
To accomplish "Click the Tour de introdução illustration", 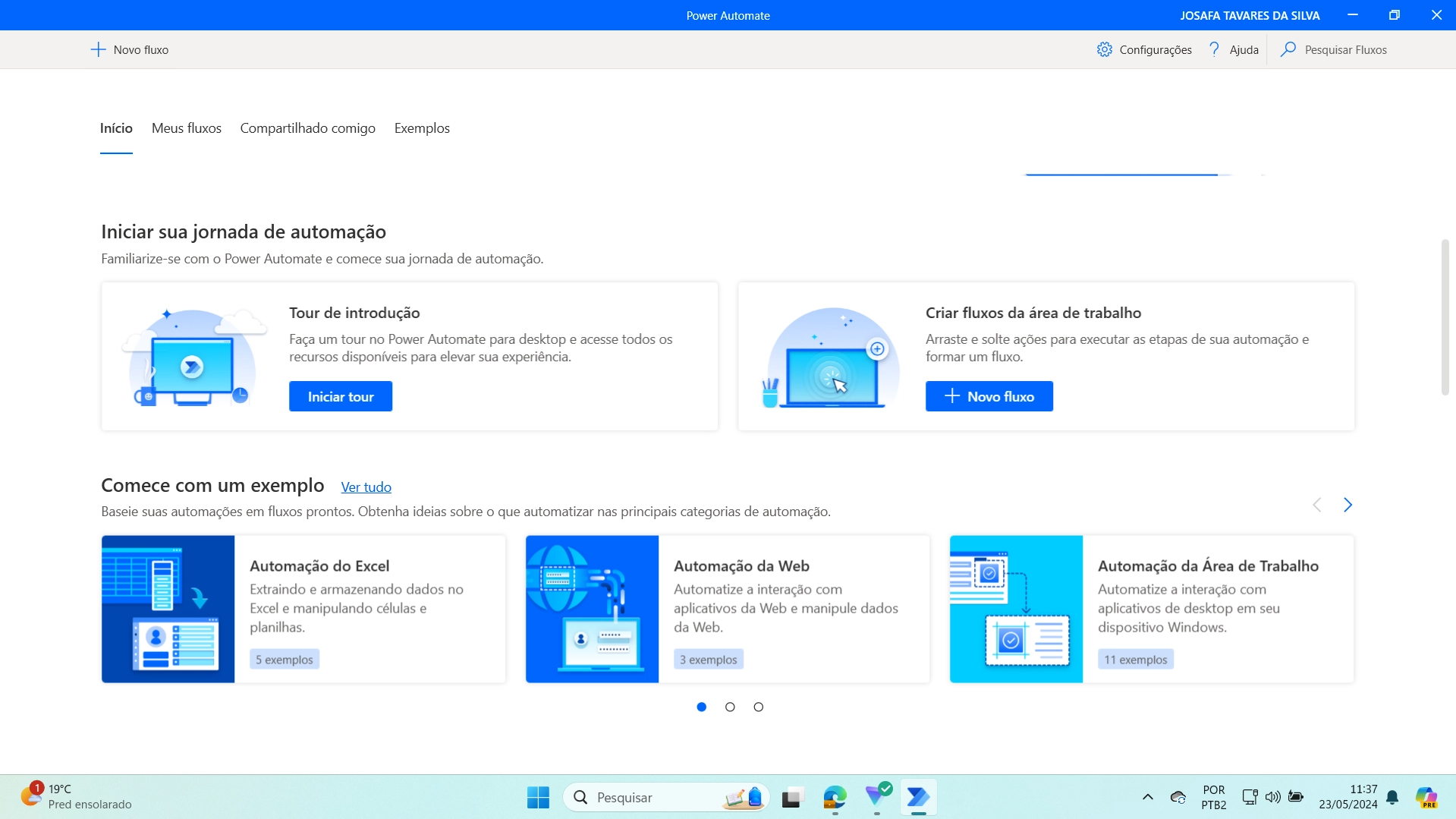I will [x=195, y=357].
